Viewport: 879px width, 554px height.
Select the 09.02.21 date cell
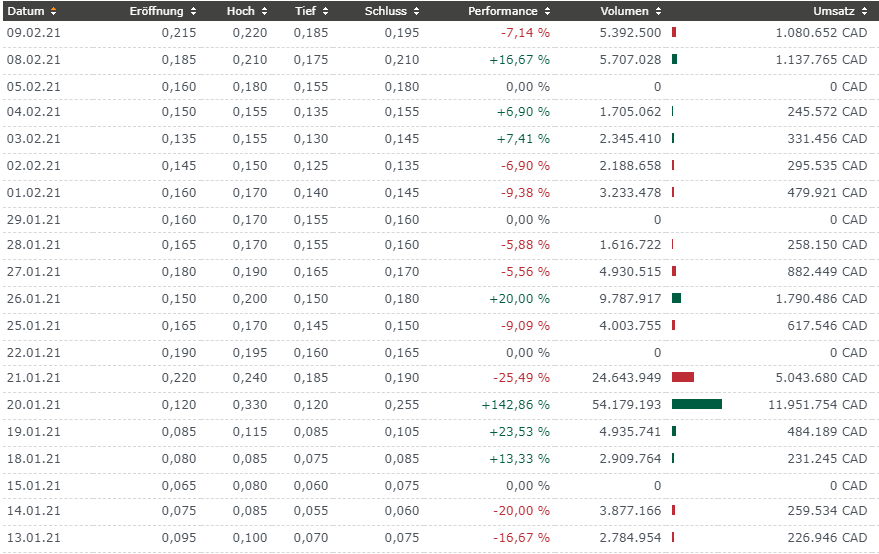[x=34, y=33]
